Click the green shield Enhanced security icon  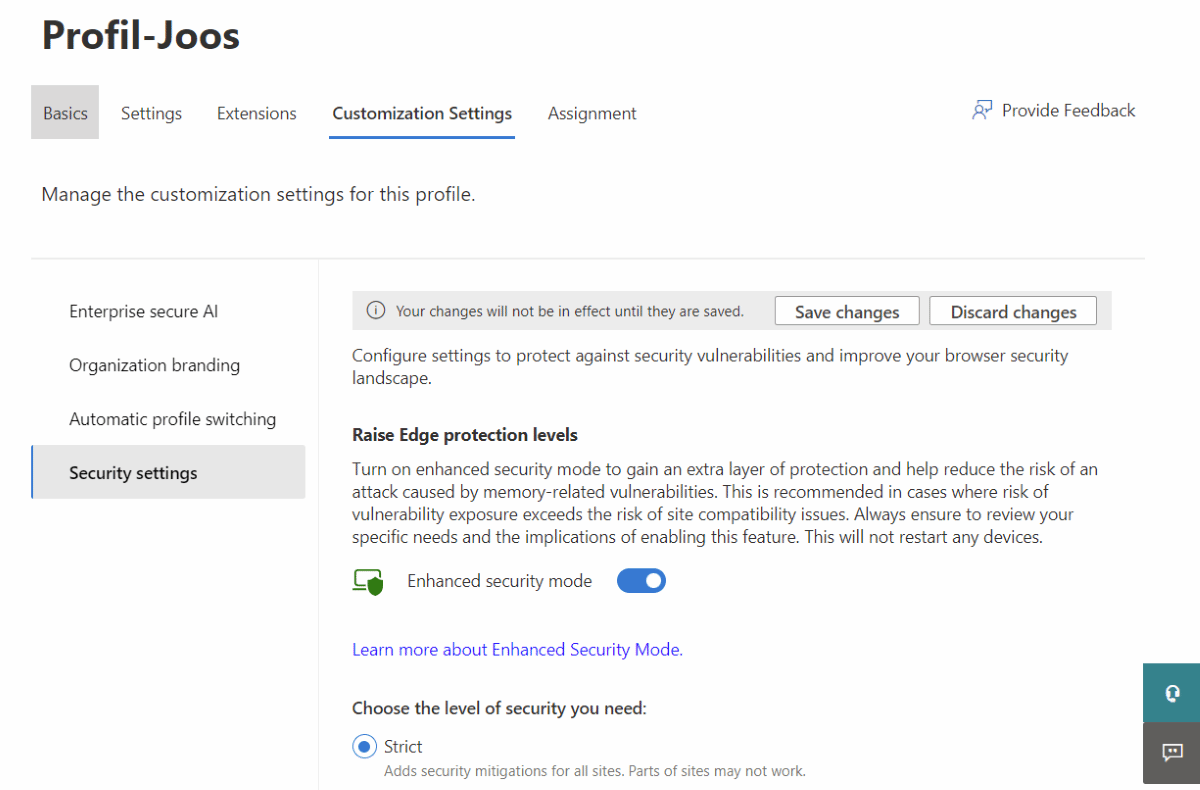(x=368, y=582)
